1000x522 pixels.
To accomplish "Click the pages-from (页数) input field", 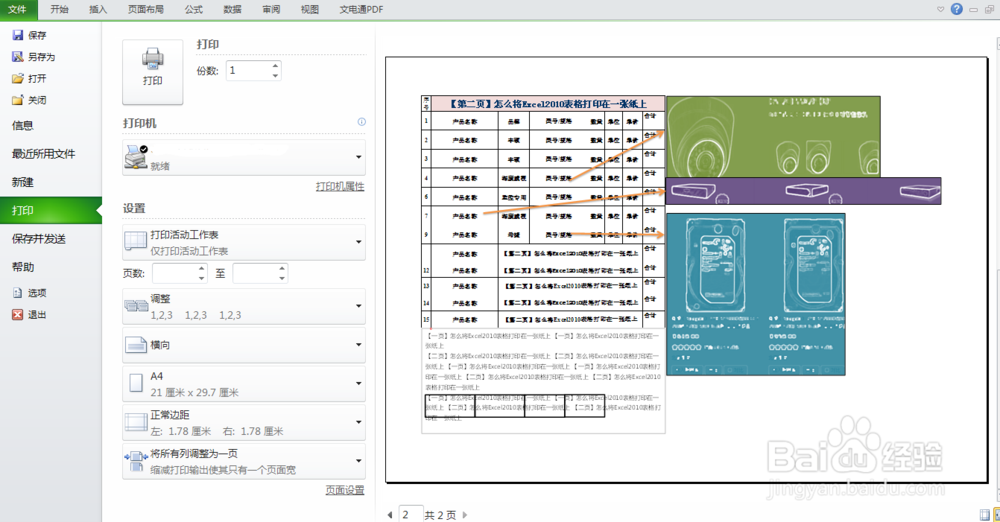I will coord(175,274).
